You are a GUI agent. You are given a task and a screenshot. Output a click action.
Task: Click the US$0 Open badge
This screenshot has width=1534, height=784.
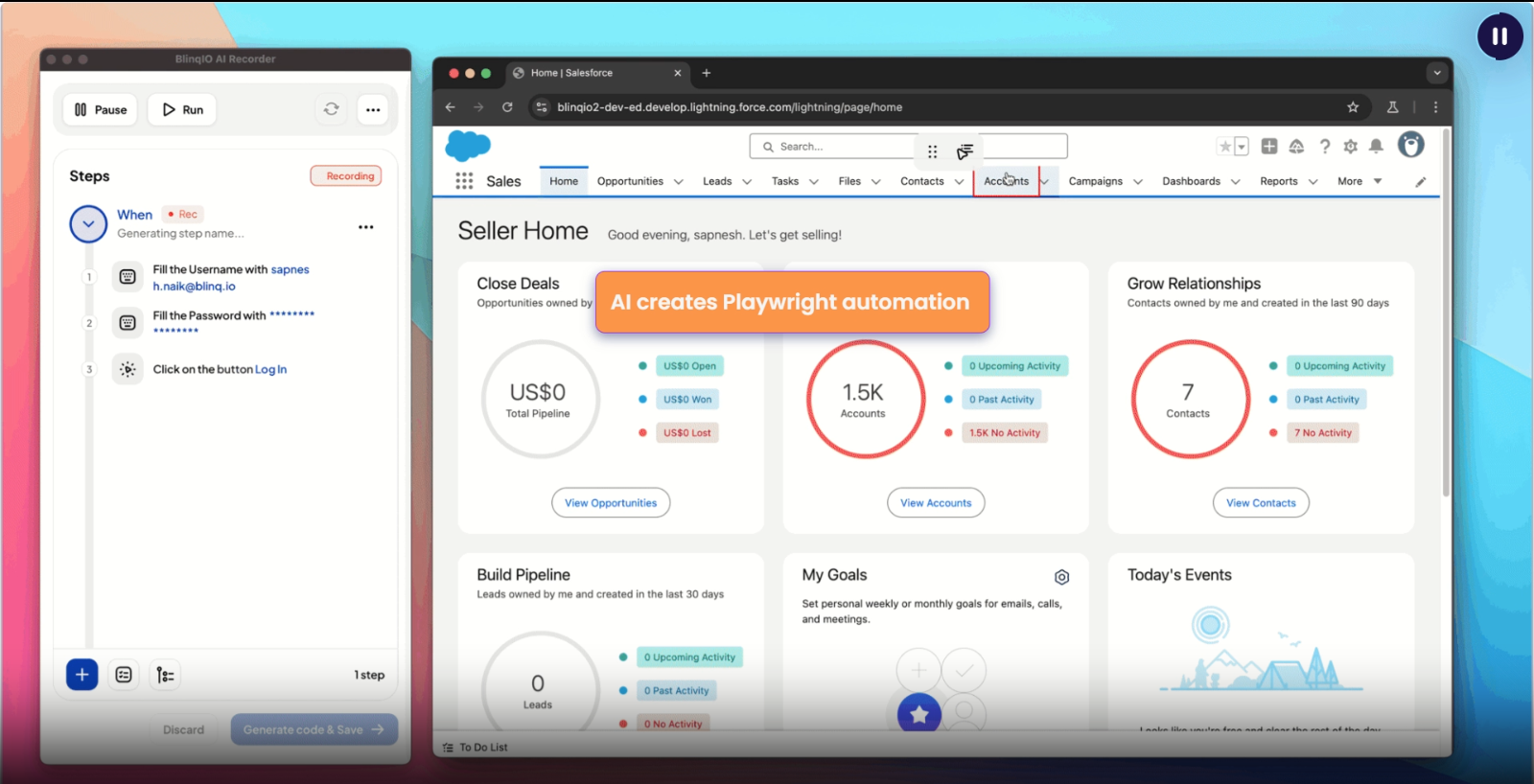[x=689, y=366]
